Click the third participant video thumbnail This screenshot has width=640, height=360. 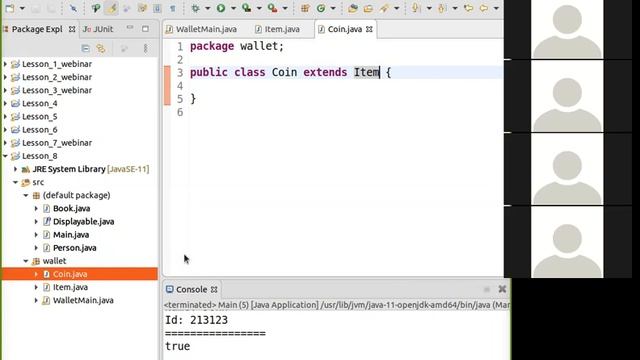point(567,169)
